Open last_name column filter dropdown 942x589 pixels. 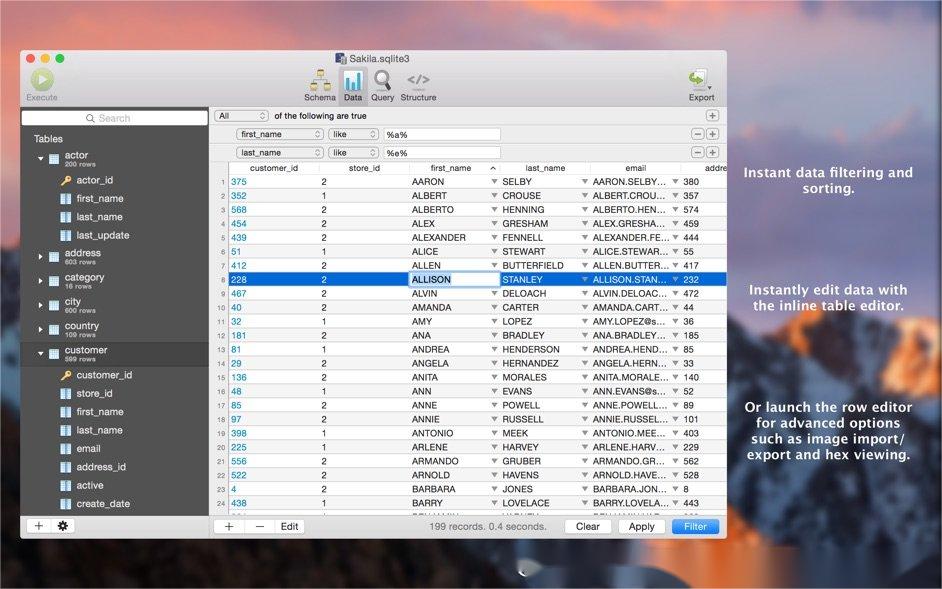pos(280,153)
